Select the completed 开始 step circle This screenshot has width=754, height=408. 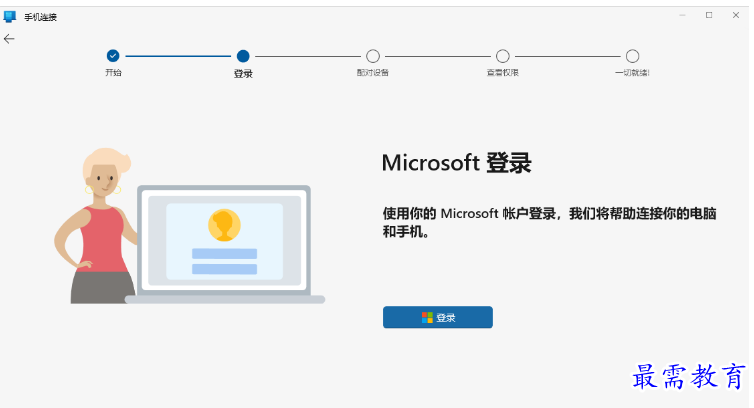[113, 56]
